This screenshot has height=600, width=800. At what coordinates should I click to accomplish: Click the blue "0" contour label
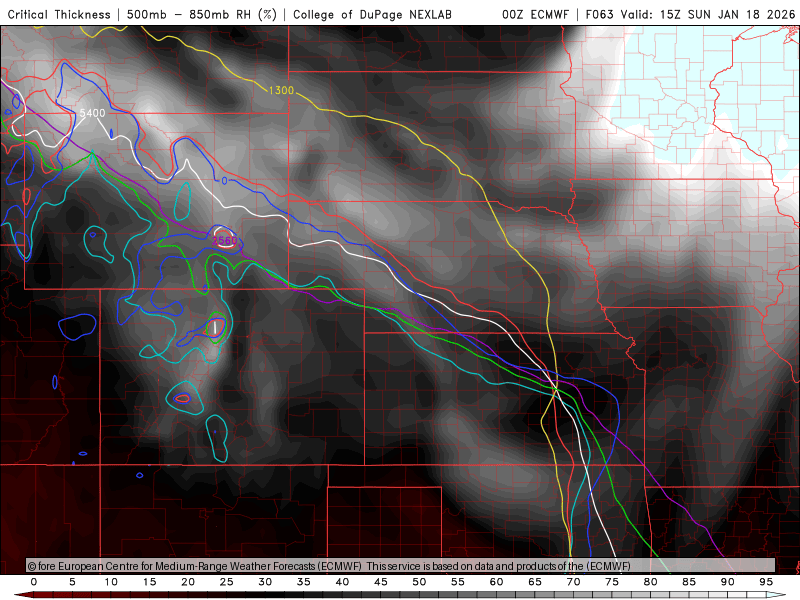tap(224, 181)
